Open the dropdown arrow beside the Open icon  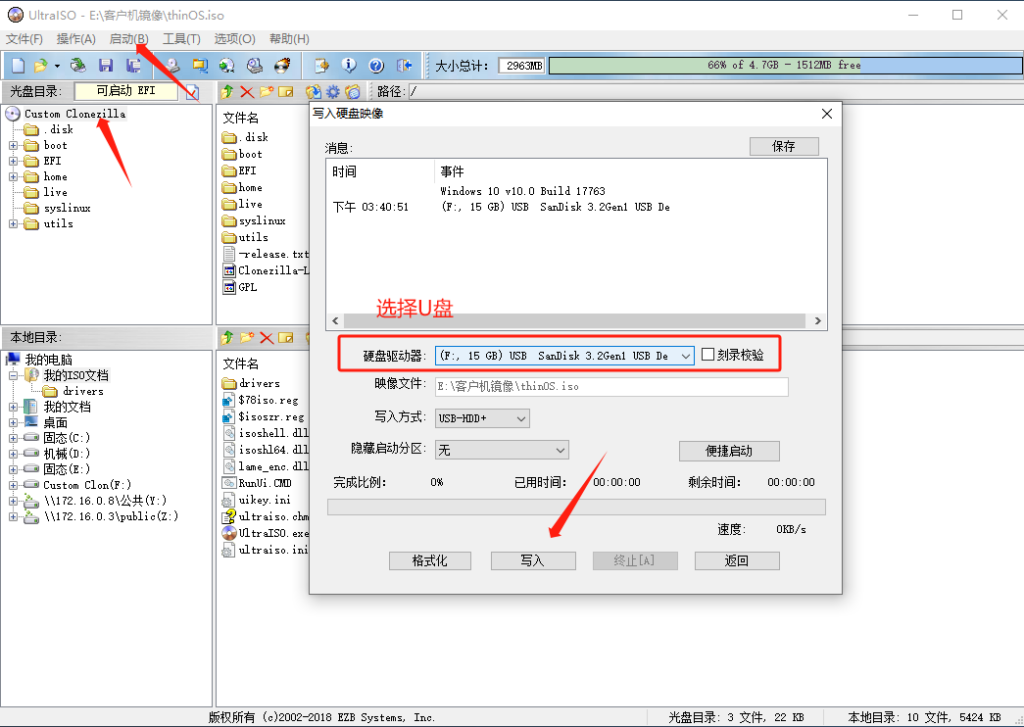click(x=57, y=66)
